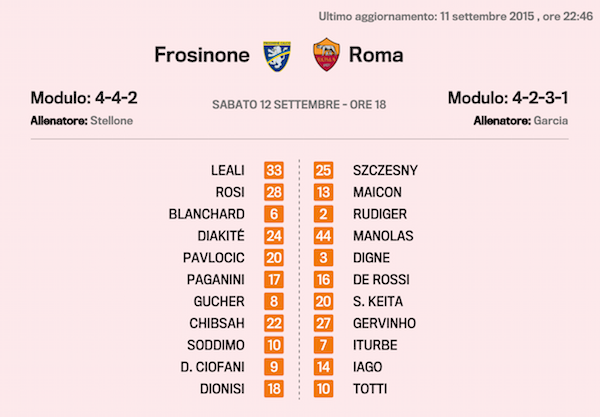Click the AS Roma club crest icon

tap(326, 54)
